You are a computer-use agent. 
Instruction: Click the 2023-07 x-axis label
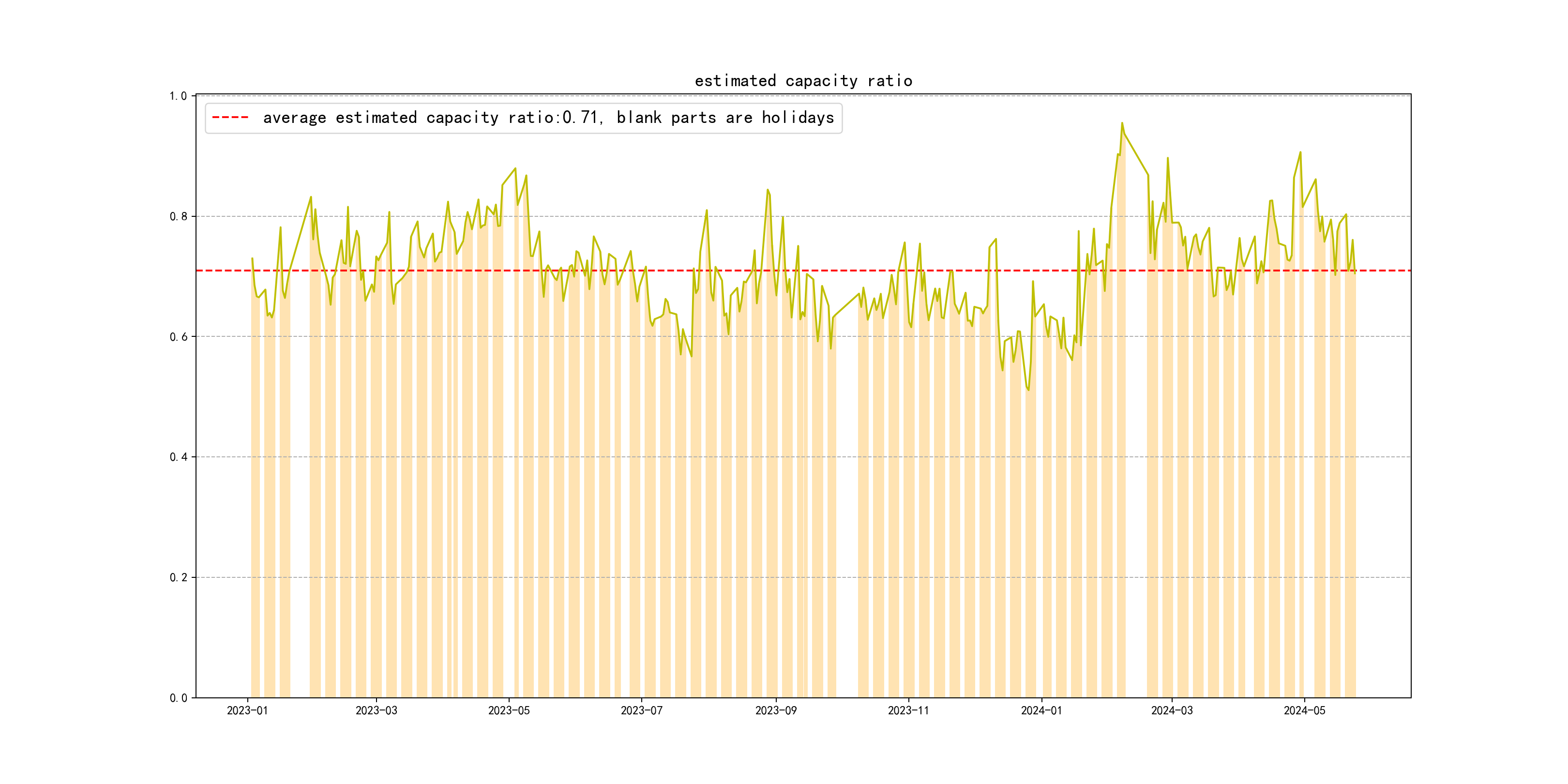point(642,710)
